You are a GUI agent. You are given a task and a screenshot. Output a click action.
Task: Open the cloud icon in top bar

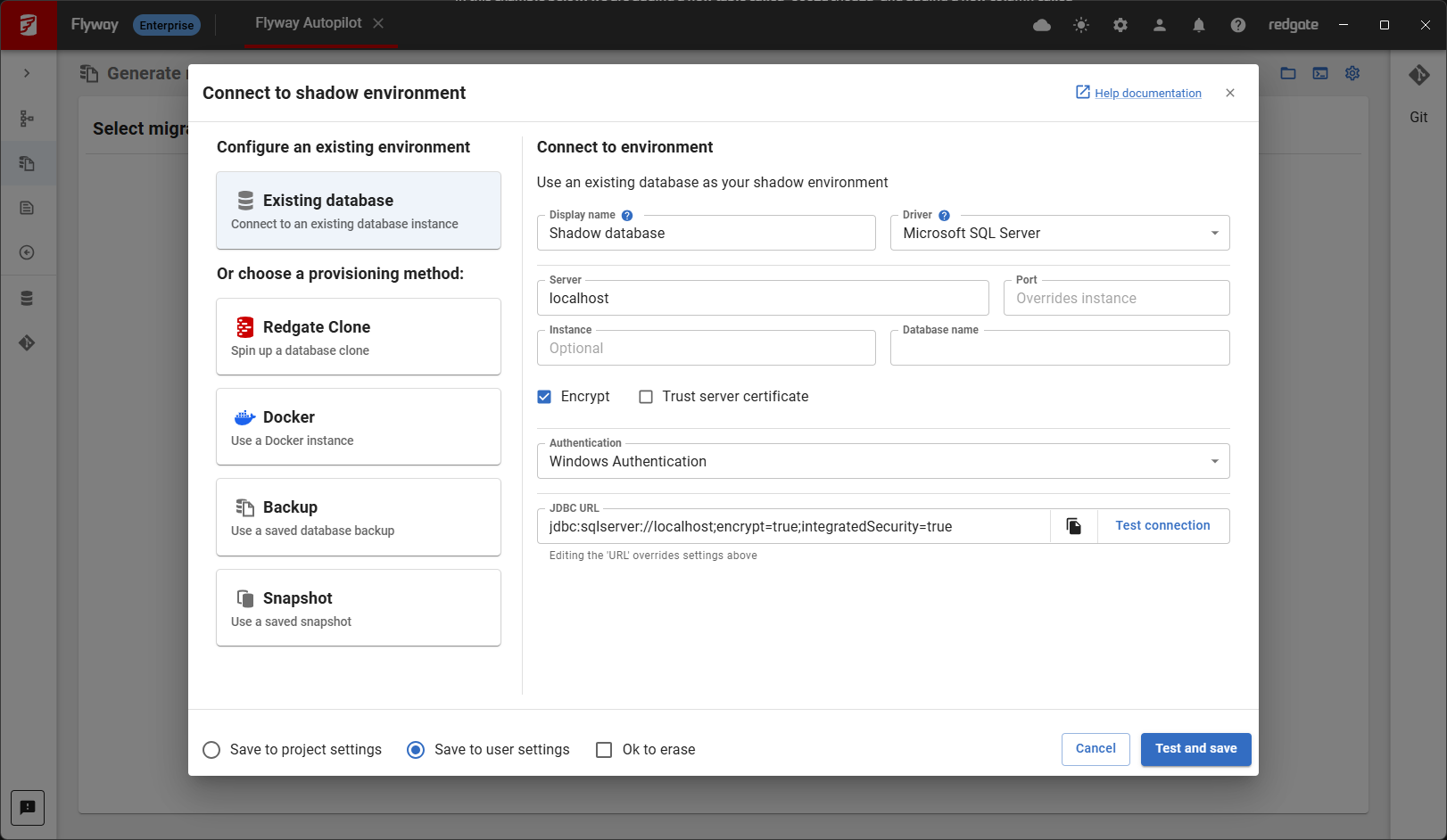click(x=1042, y=25)
